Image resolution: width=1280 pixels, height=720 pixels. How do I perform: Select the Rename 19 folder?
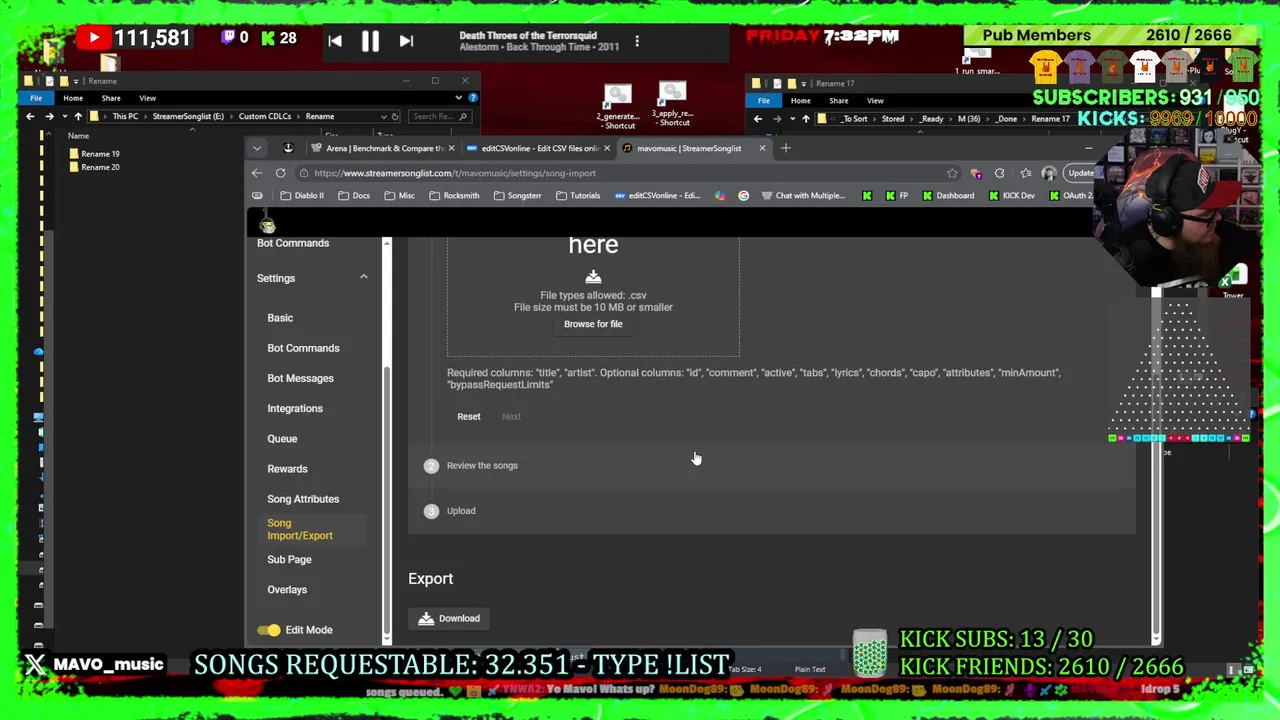[94, 154]
